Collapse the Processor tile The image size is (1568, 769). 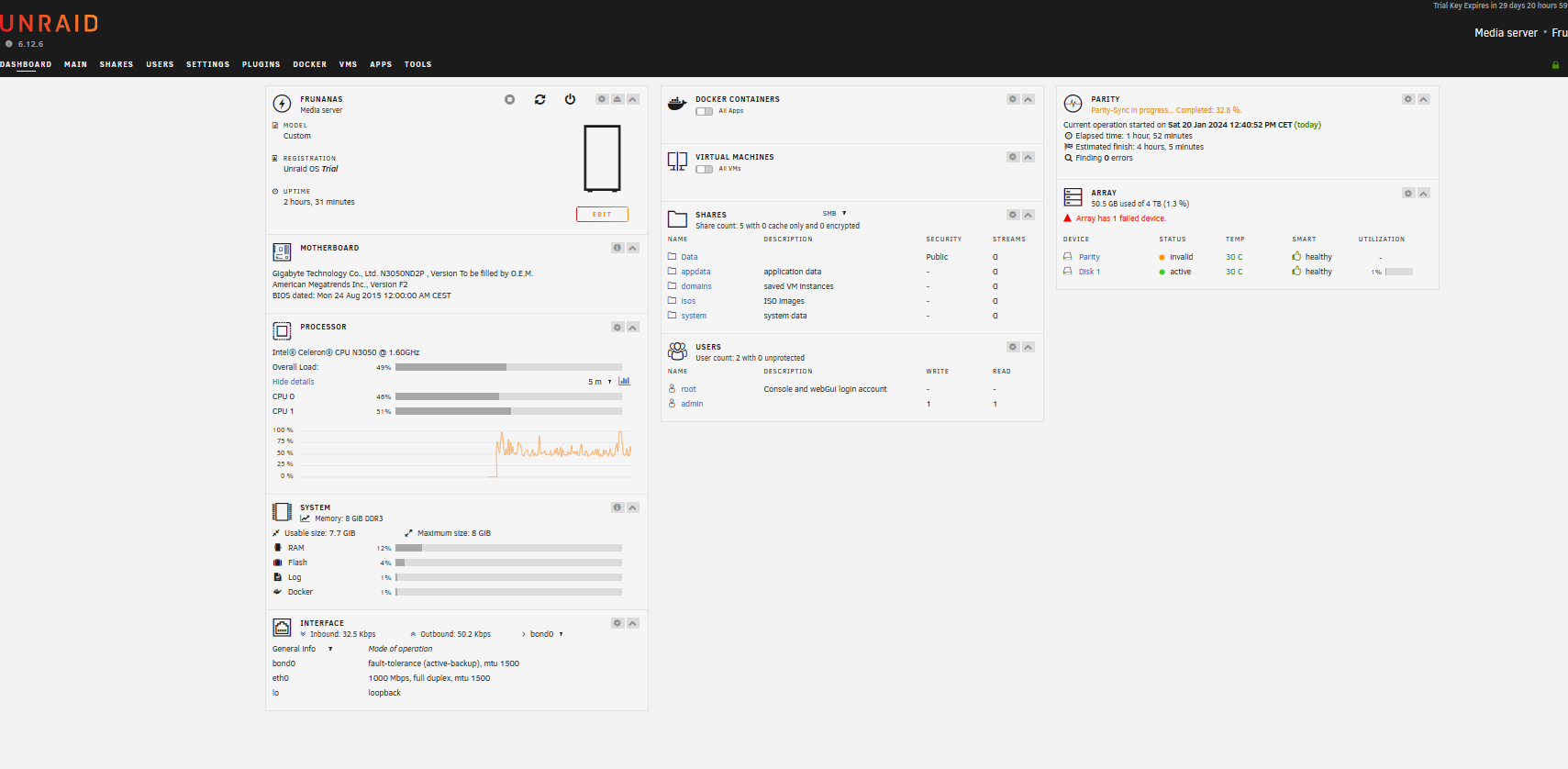(x=633, y=327)
